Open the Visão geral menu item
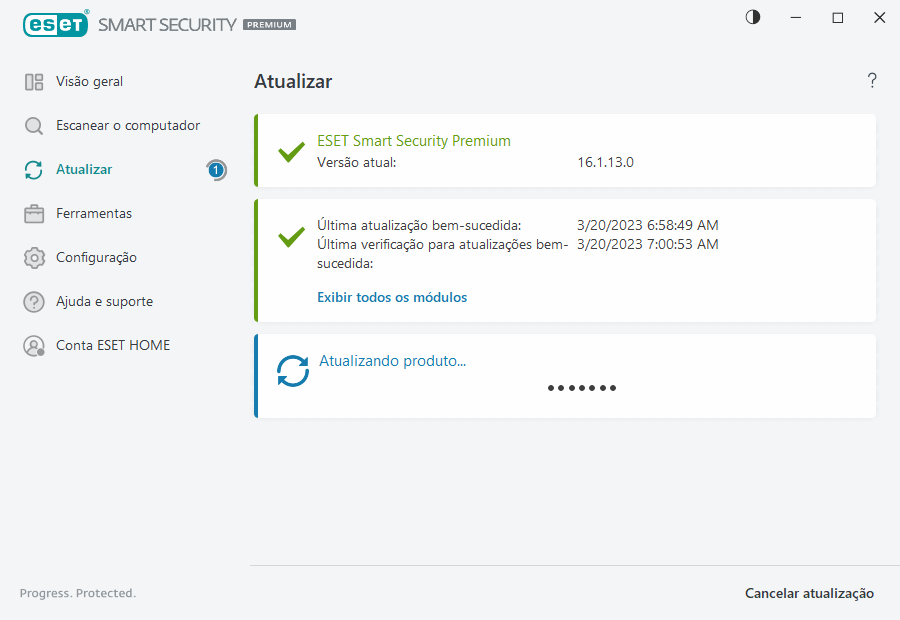The image size is (900, 620). [x=90, y=82]
